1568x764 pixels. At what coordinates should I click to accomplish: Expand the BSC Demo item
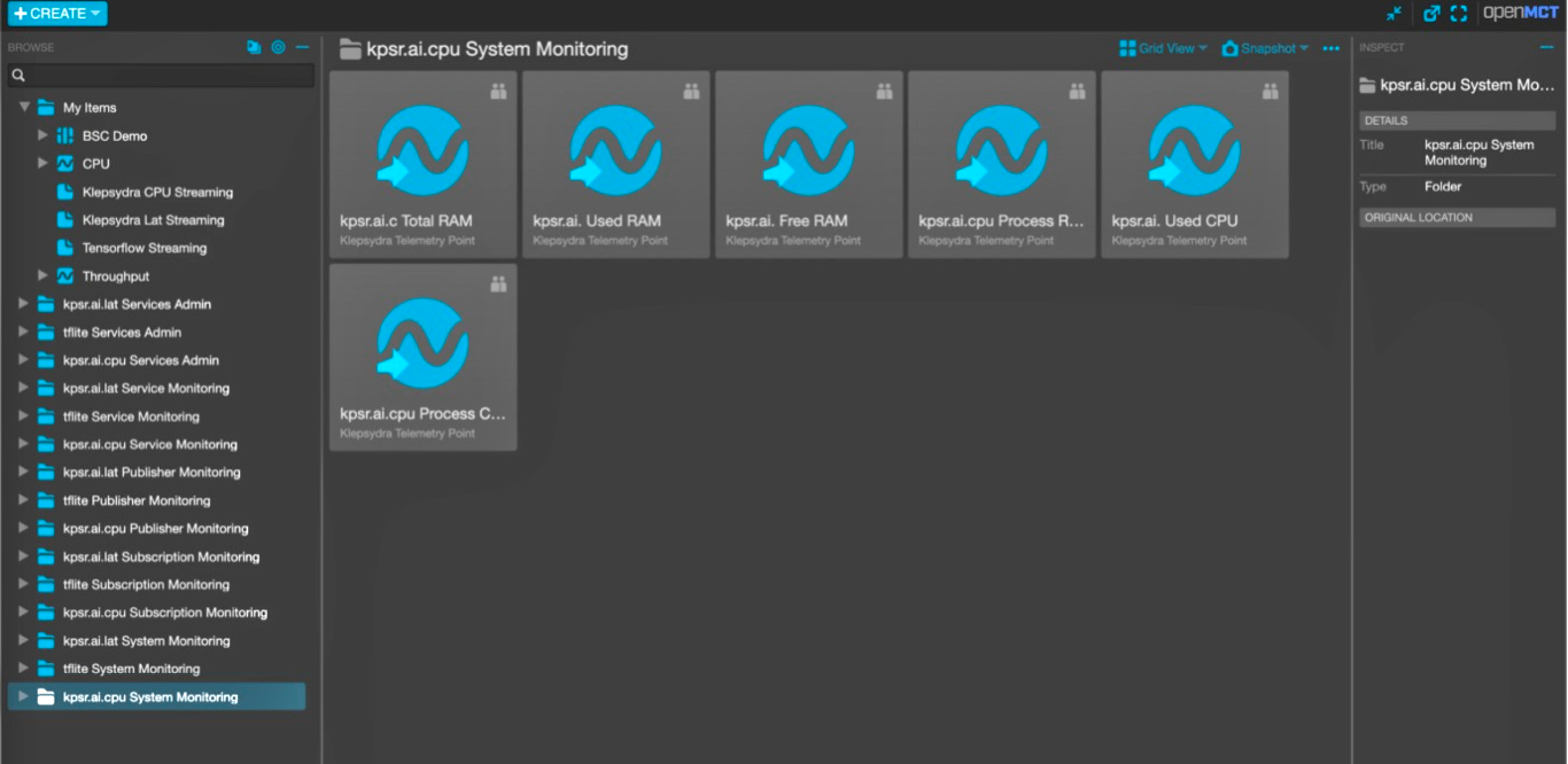[42, 135]
